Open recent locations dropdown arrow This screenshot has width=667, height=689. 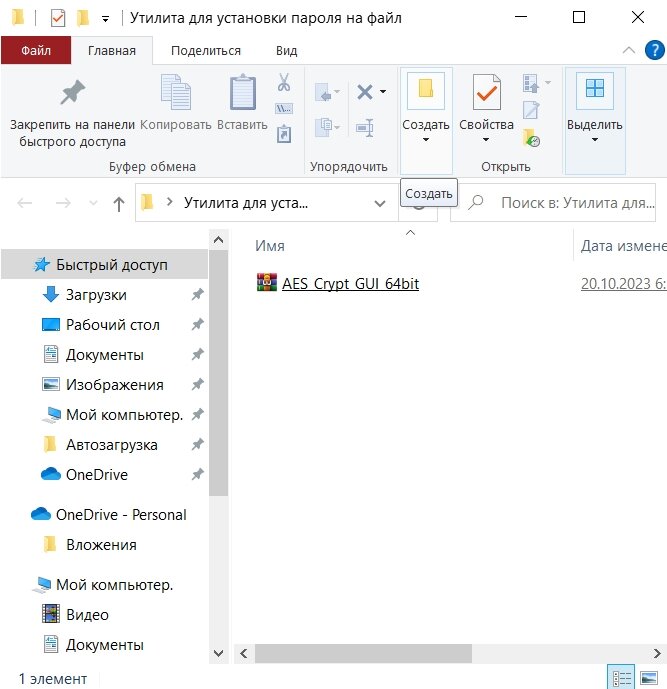point(93,203)
